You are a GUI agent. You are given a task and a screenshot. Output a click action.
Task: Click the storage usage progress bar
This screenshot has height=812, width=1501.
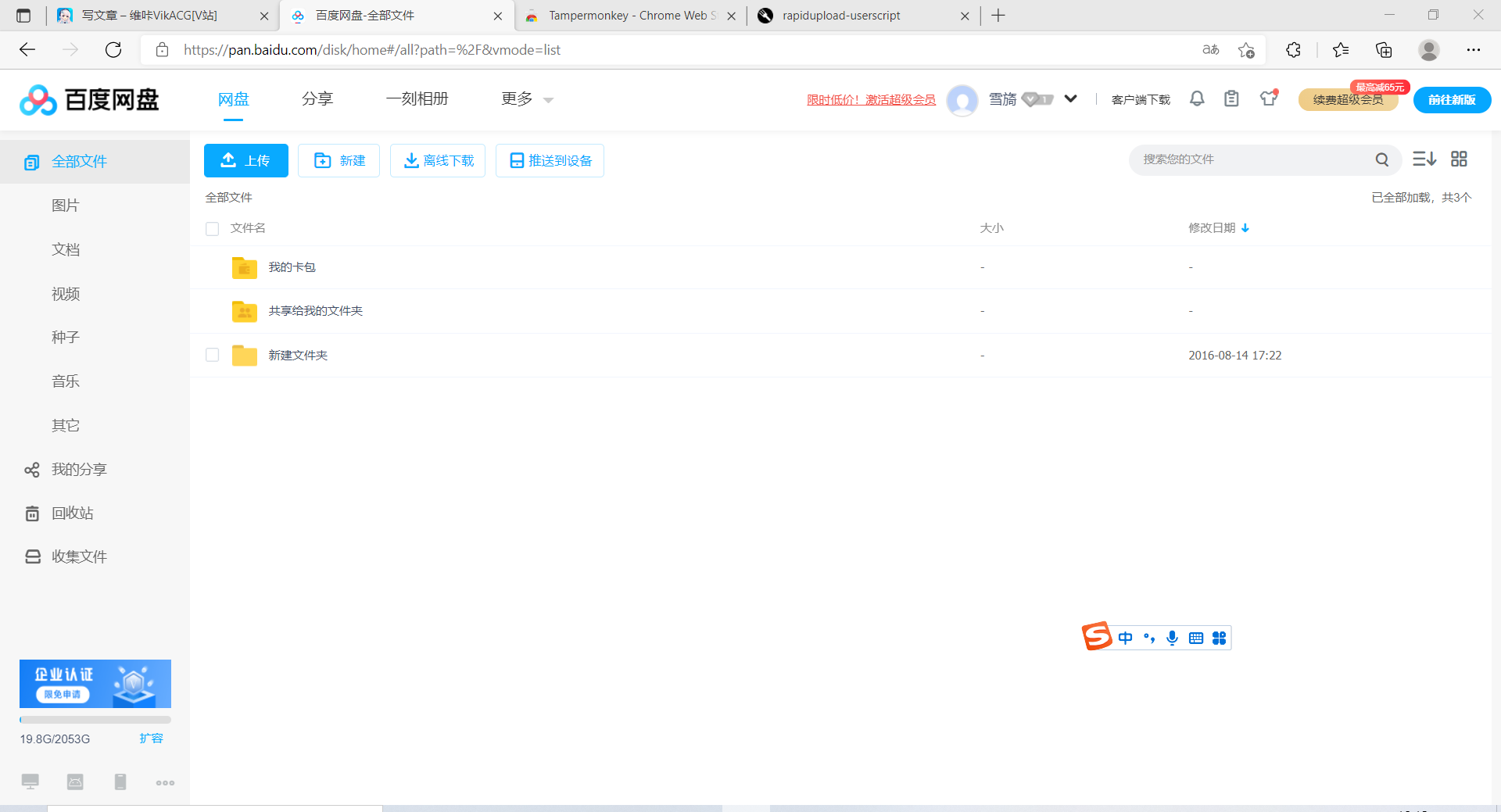click(x=95, y=720)
